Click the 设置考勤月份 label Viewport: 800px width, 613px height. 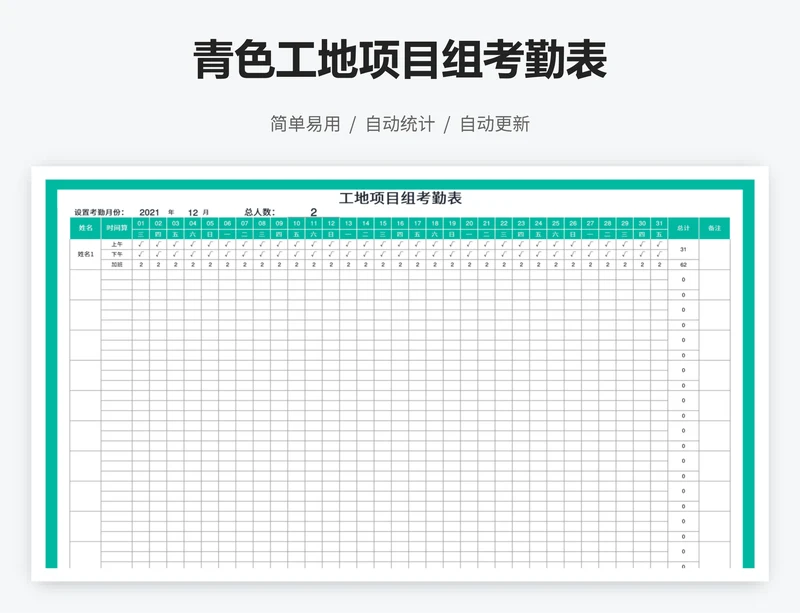pyautogui.click(x=99, y=212)
